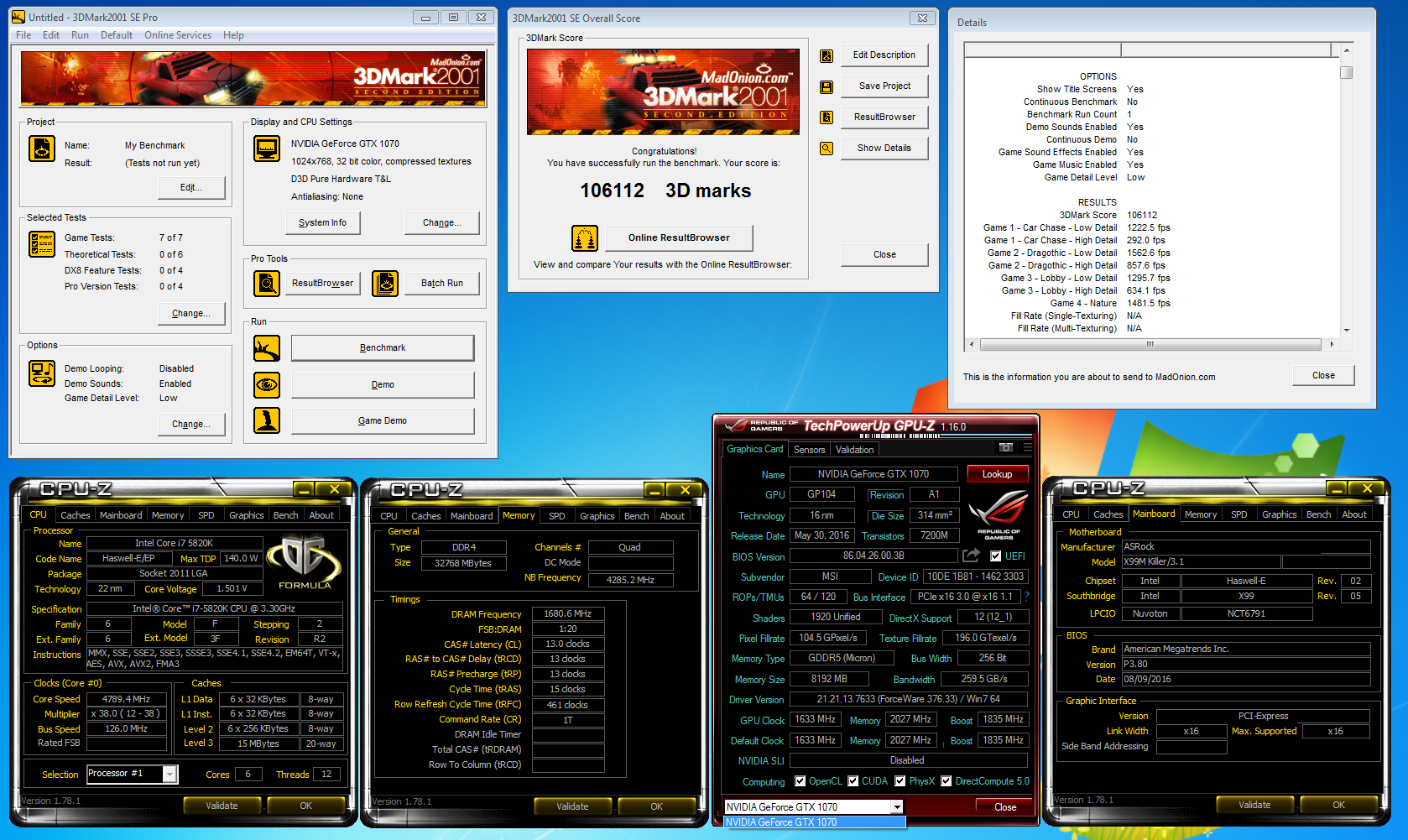The width and height of the screenshot is (1408, 840).
Task: Start the Benchmark run button
Action: tap(383, 348)
